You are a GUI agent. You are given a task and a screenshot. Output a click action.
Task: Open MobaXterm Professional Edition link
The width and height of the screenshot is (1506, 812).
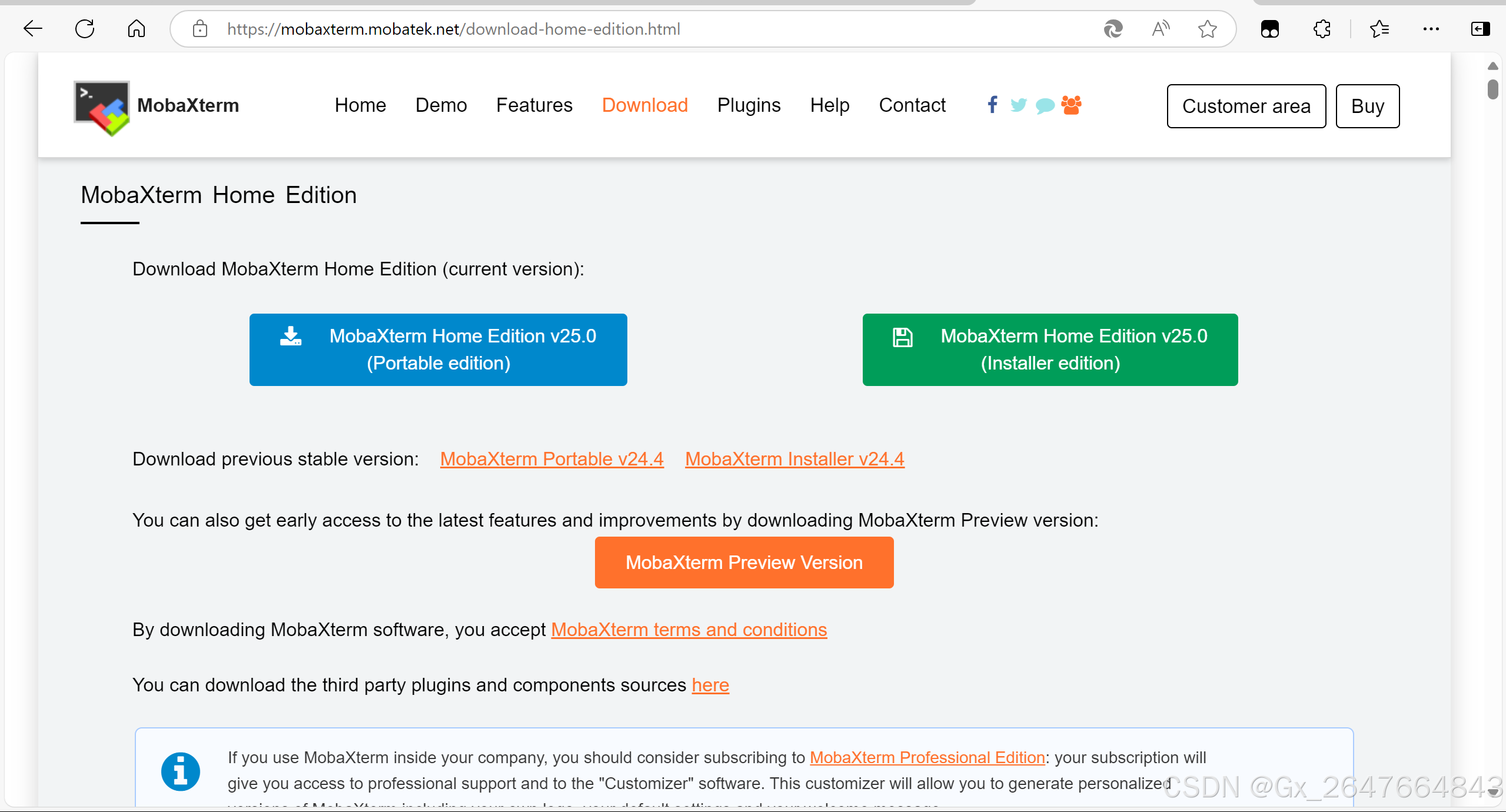pyautogui.click(x=927, y=757)
